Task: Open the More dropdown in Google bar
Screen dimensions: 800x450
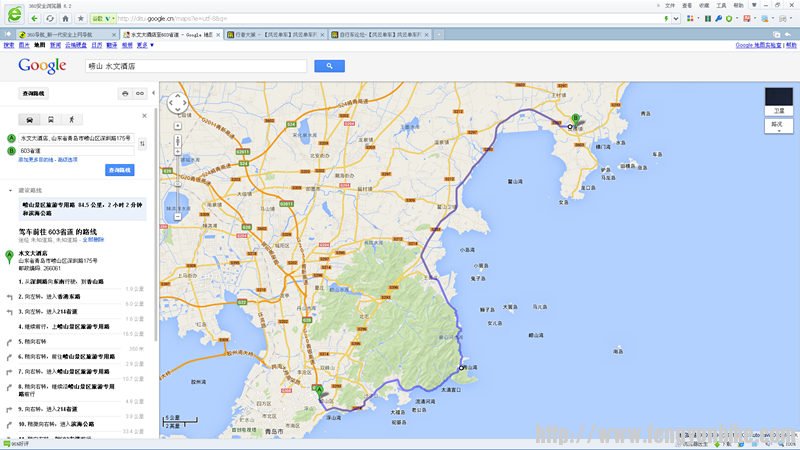Action: coord(146,45)
